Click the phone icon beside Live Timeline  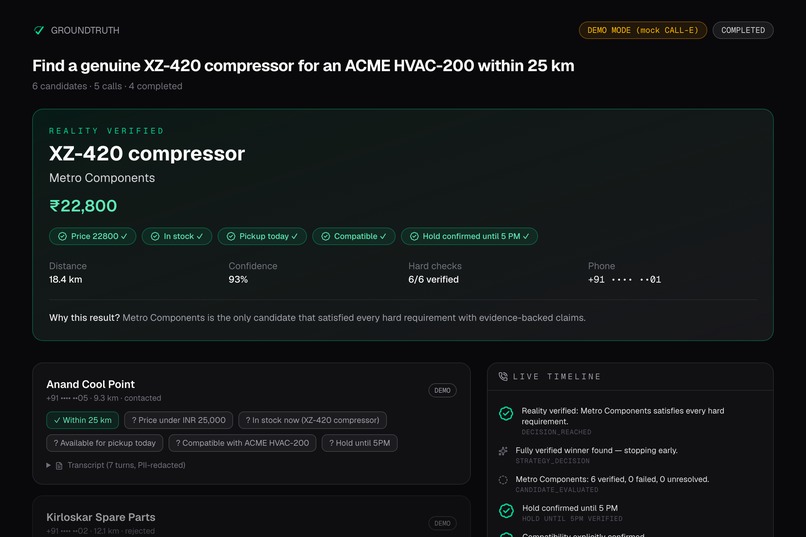pyautogui.click(x=503, y=377)
